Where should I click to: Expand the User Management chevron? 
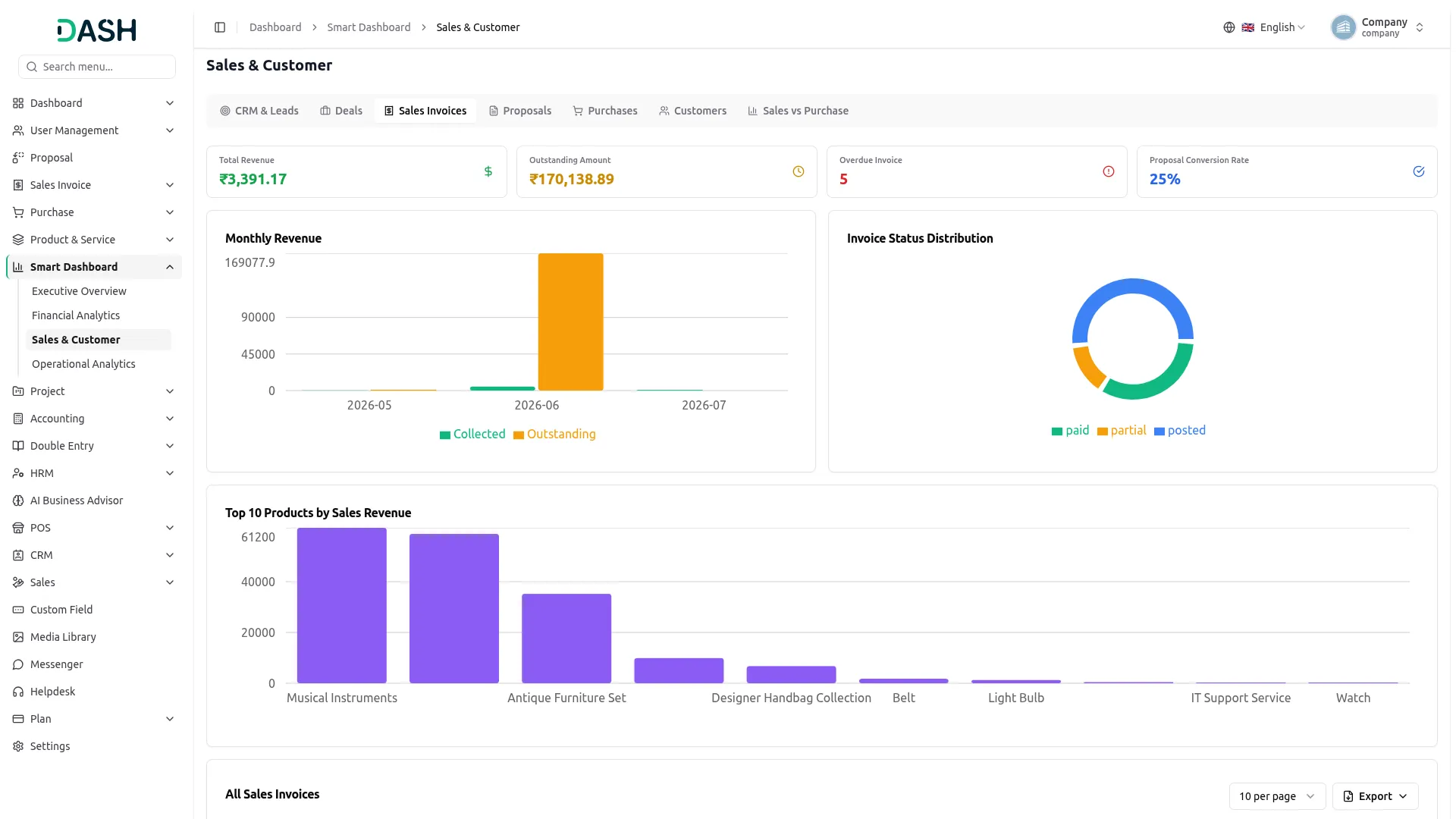[170, 130]
